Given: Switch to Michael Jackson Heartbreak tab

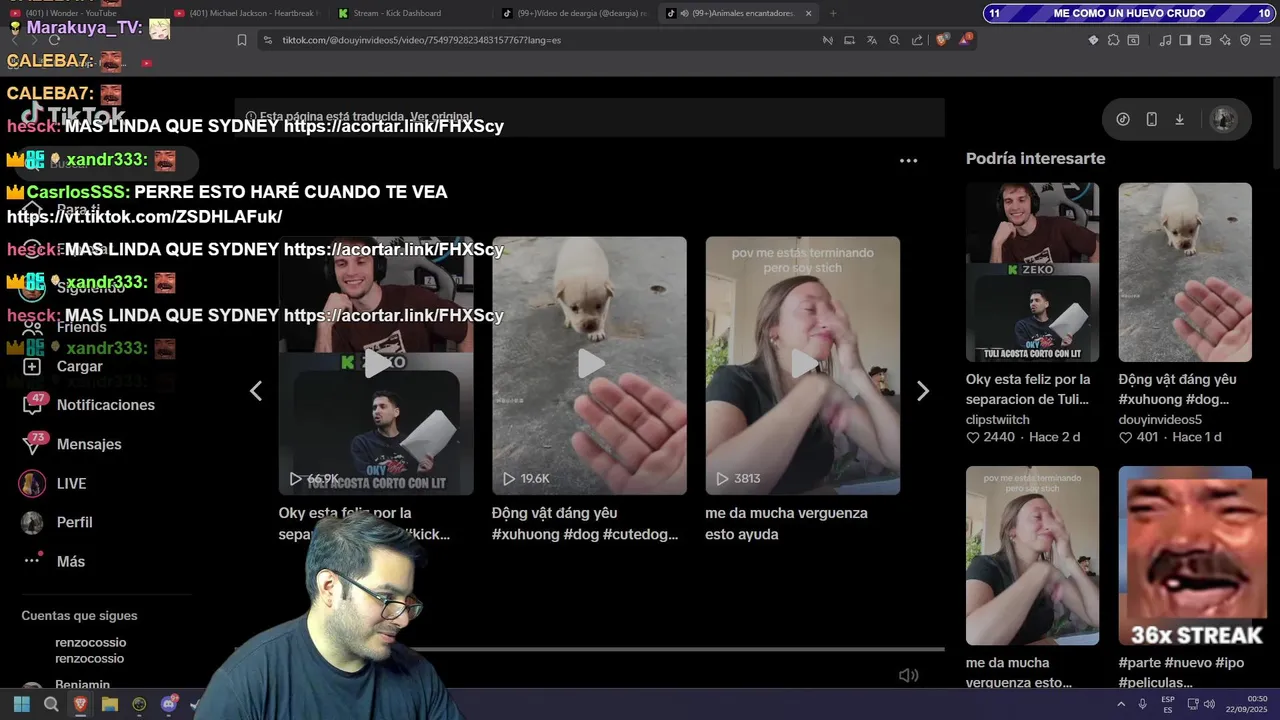Looking at the screenshot, I should (x=245, y=13).
